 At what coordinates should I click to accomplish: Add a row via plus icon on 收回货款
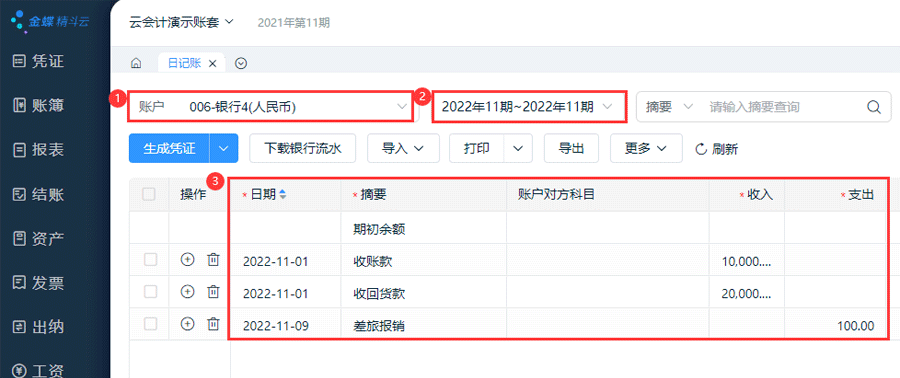coord(187,292)
